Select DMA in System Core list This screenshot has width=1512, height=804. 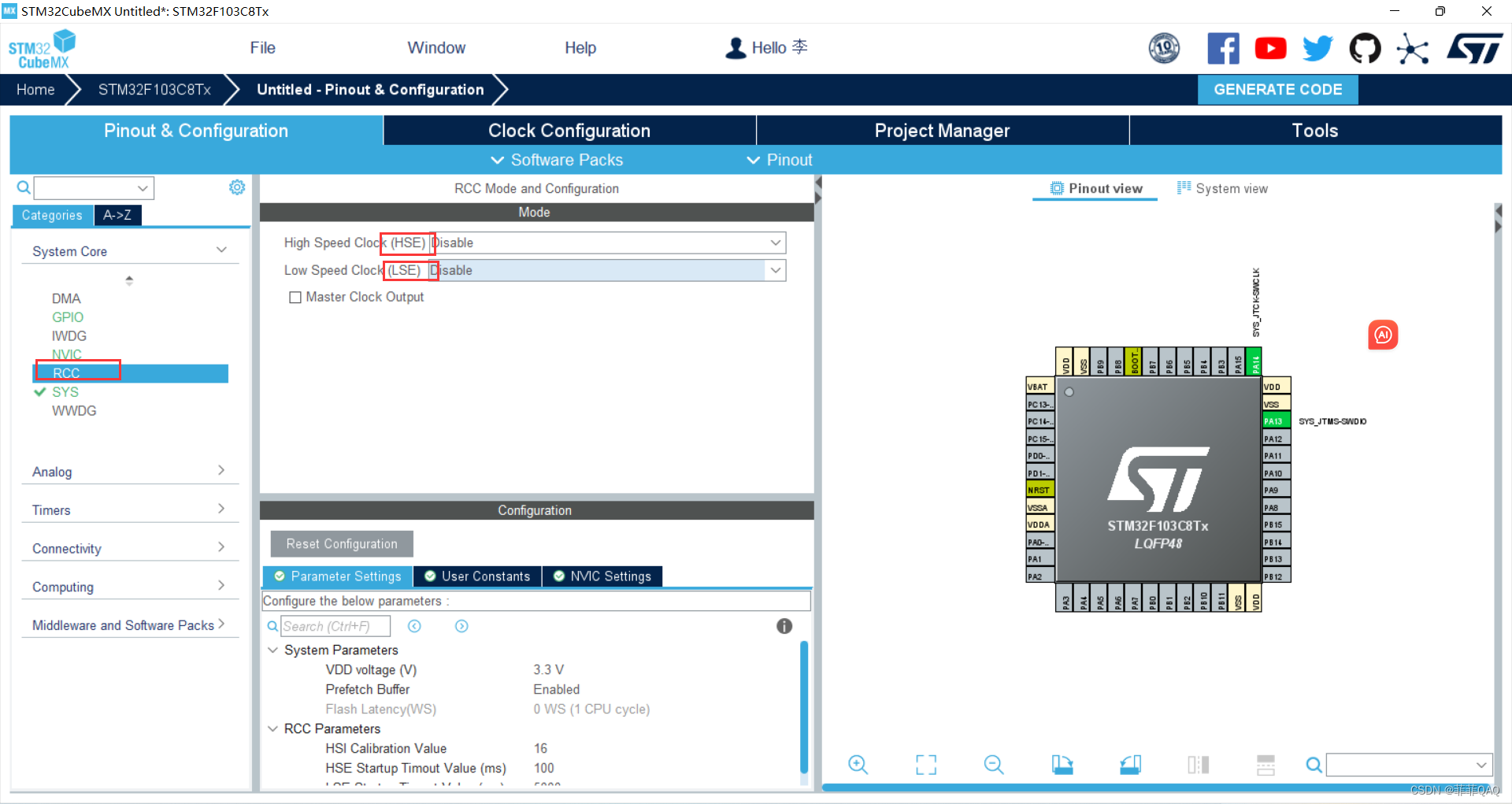(66, 298)
